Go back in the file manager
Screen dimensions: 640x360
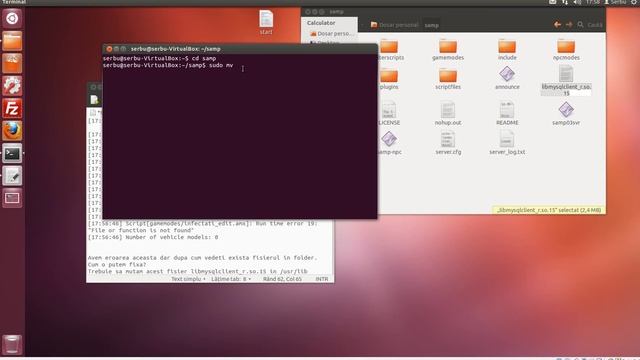tap(557, 25)
